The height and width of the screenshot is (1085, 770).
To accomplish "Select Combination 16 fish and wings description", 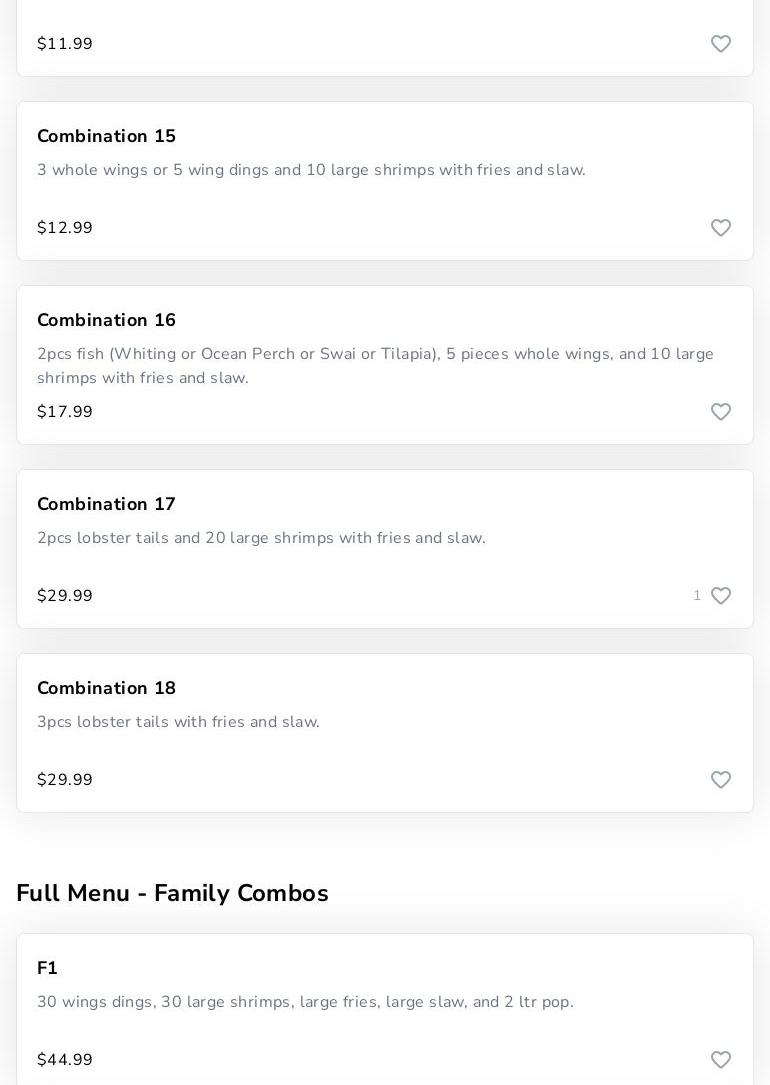I will click(375, 366).
